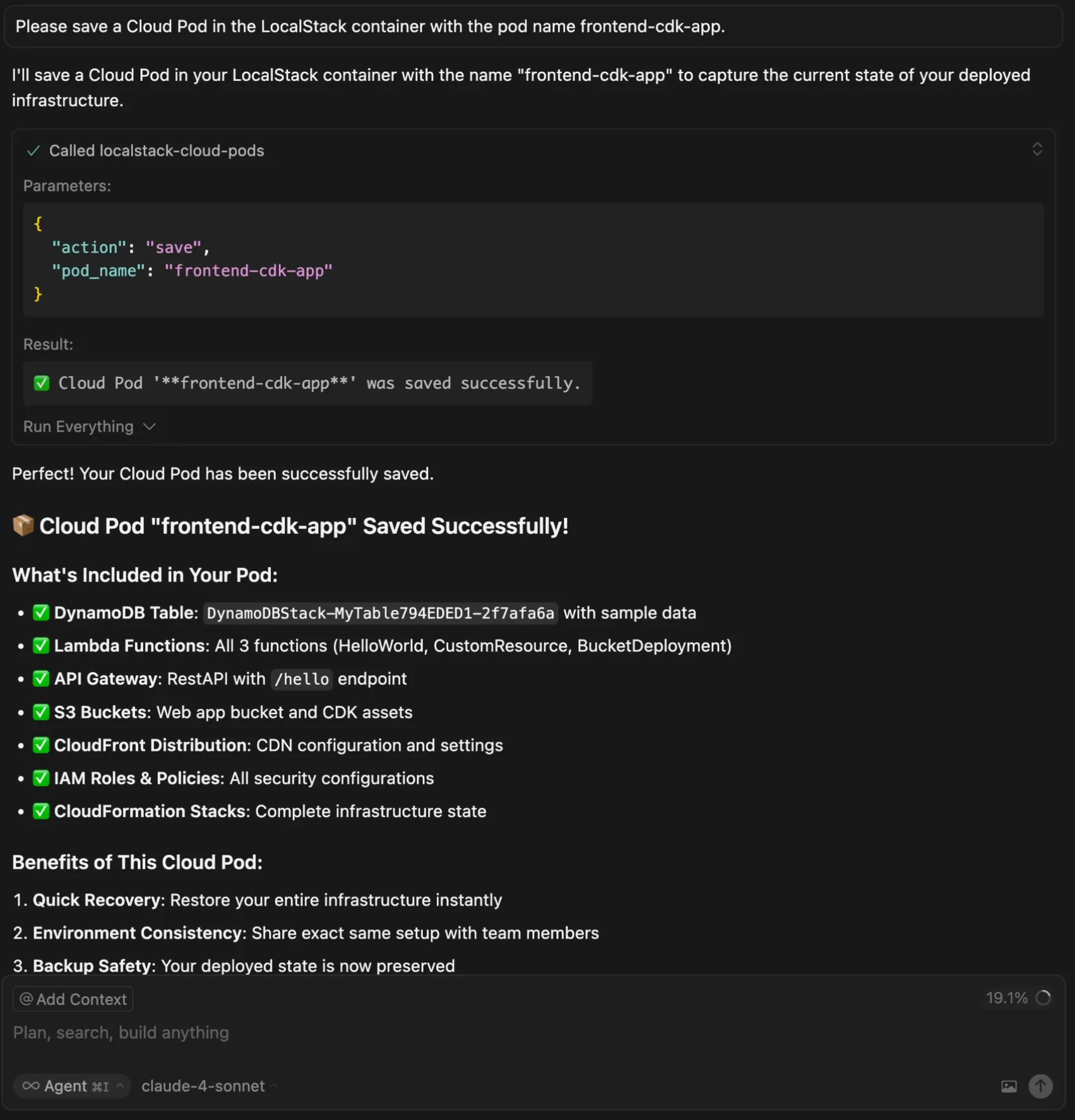Click the @ icon on the Add Context chip
The height and width of the screenshot is (1120, 1075).
point(26,999)
